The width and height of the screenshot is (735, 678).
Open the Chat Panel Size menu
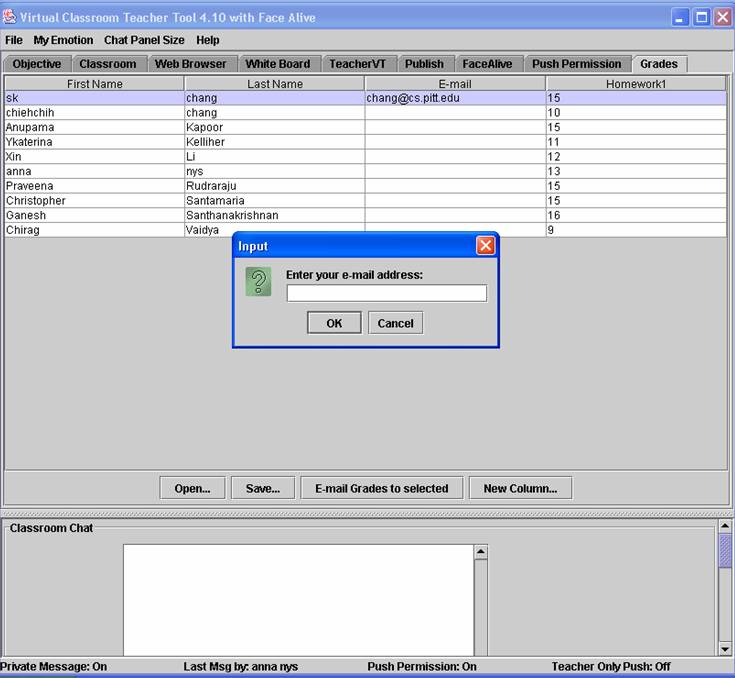144,40
